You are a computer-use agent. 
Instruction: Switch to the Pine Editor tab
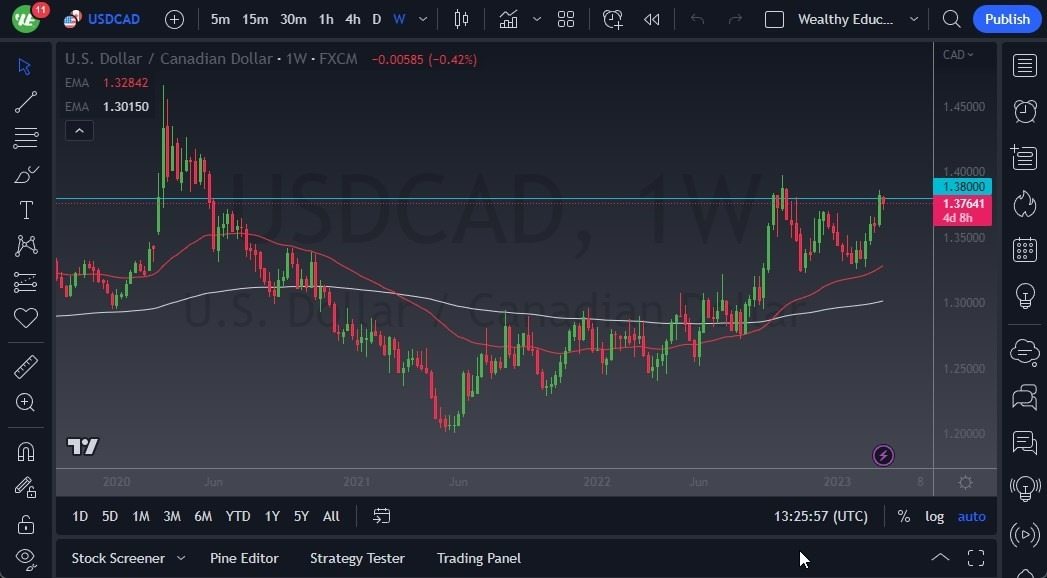click(244, 558)
